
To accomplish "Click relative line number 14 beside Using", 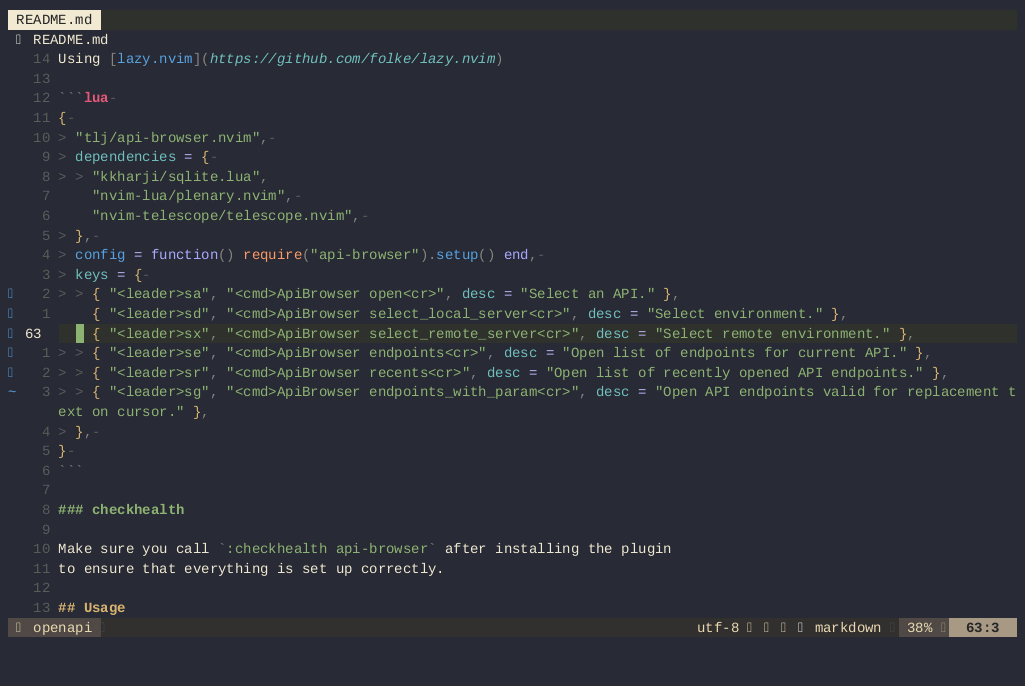I will pyautogui.click(x=41, y=59).
